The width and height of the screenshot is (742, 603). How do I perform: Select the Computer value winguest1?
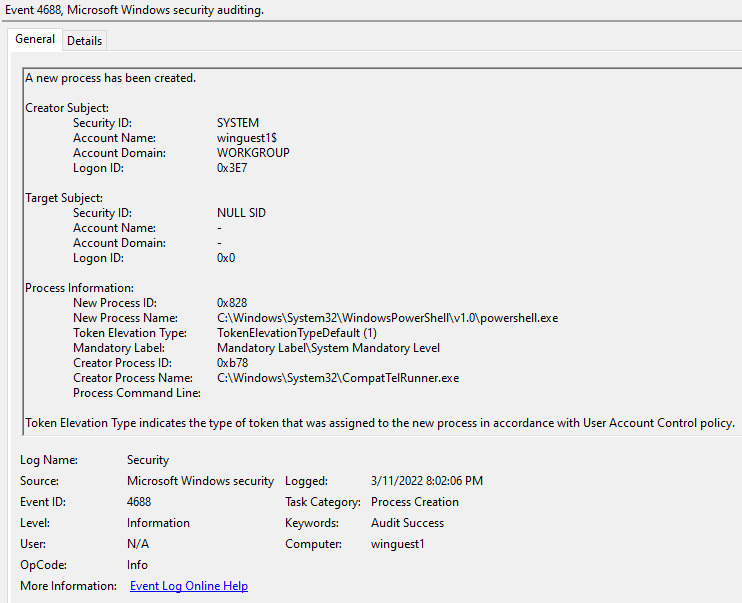tap(398, 544)
